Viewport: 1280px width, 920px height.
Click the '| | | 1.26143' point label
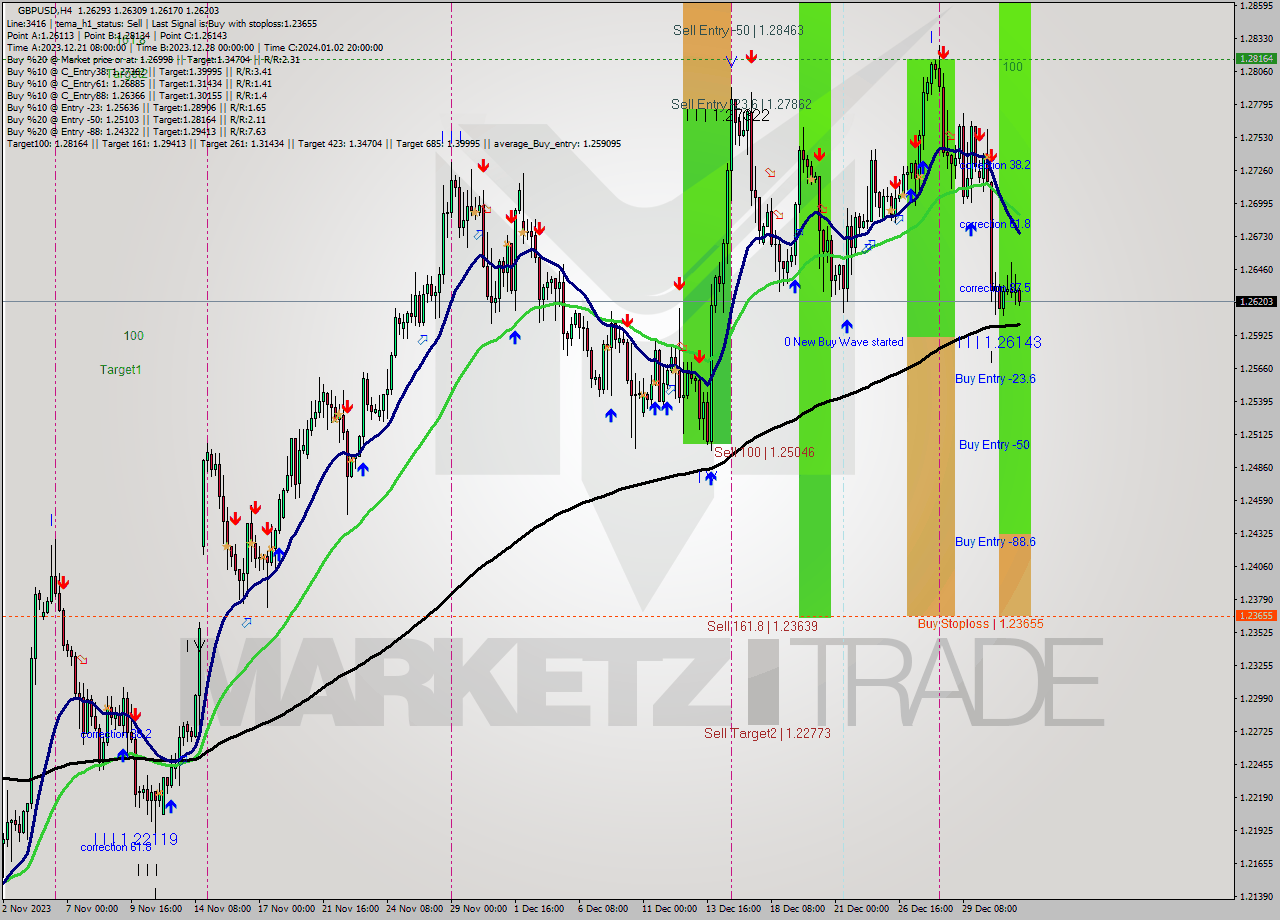[999, 343]
